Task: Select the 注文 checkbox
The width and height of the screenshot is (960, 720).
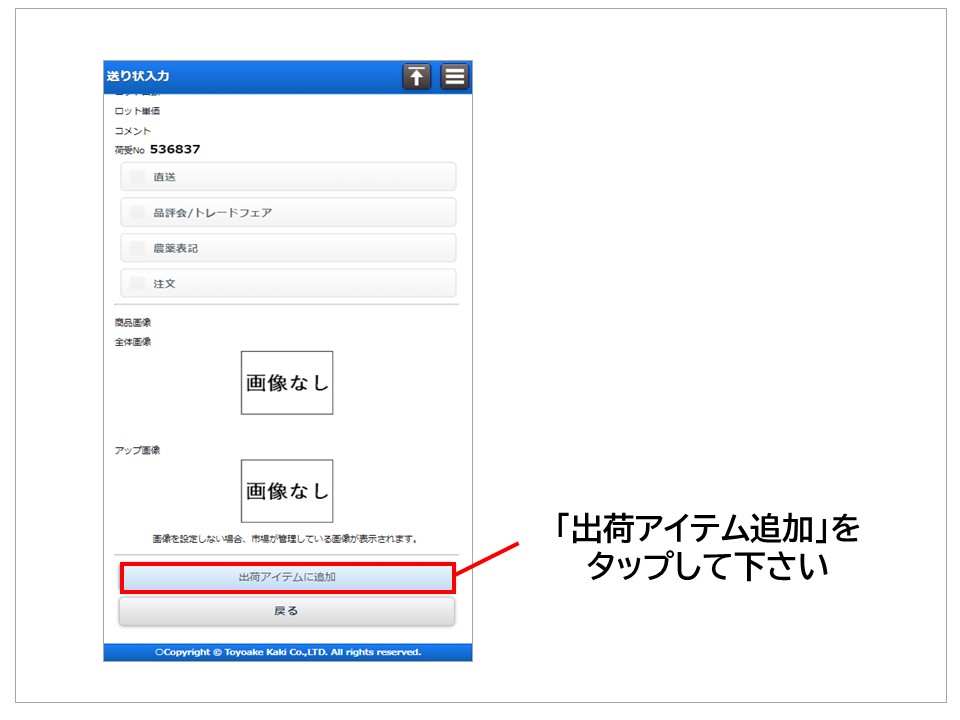Action: click(138, 284)
